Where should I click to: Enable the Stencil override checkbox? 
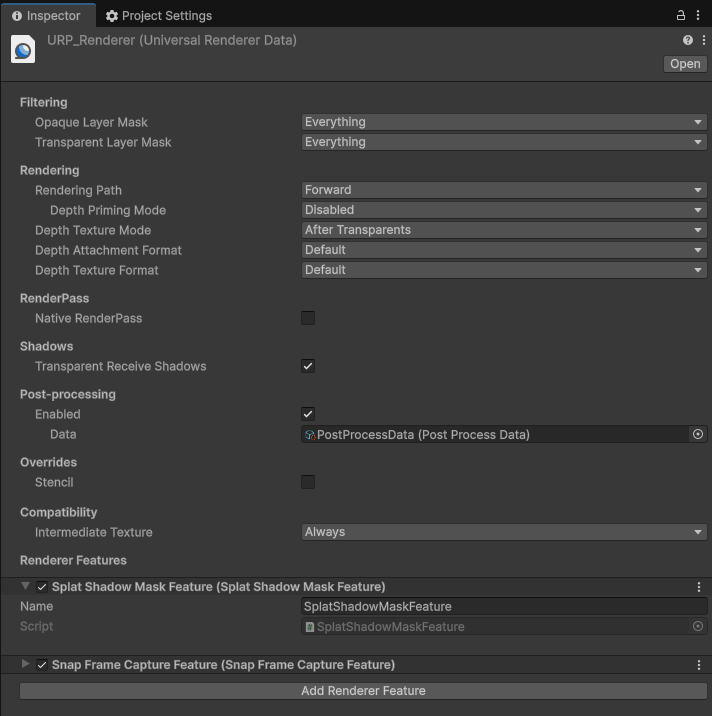pos(308,482)
